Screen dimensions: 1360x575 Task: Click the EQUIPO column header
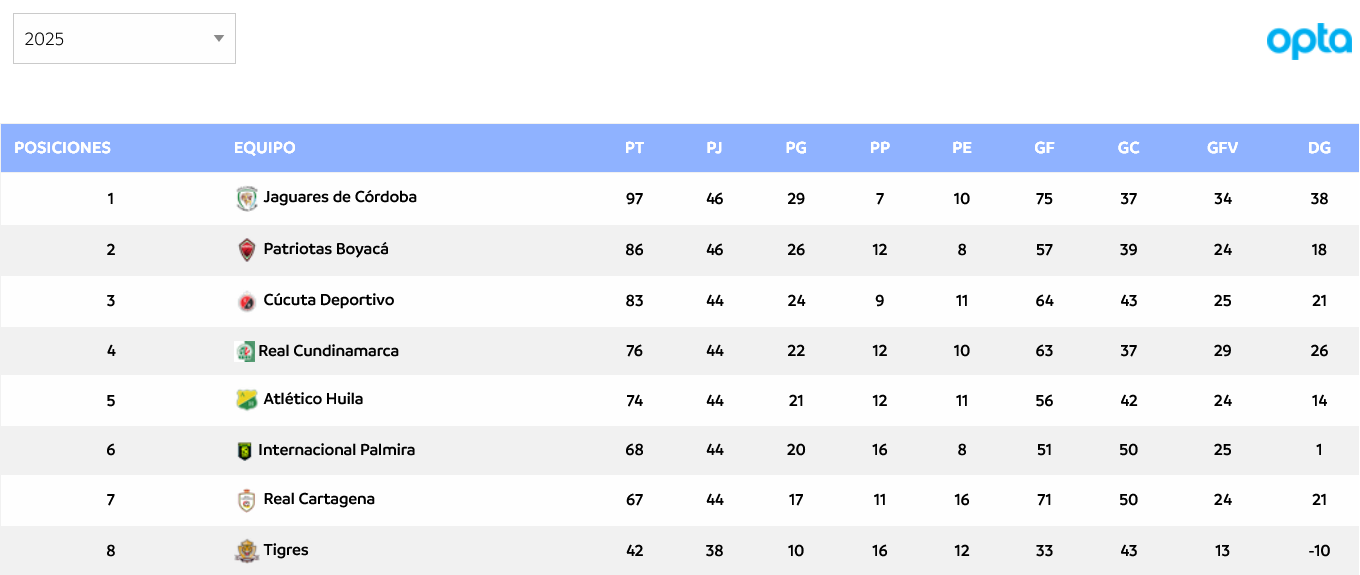(265, 148)
